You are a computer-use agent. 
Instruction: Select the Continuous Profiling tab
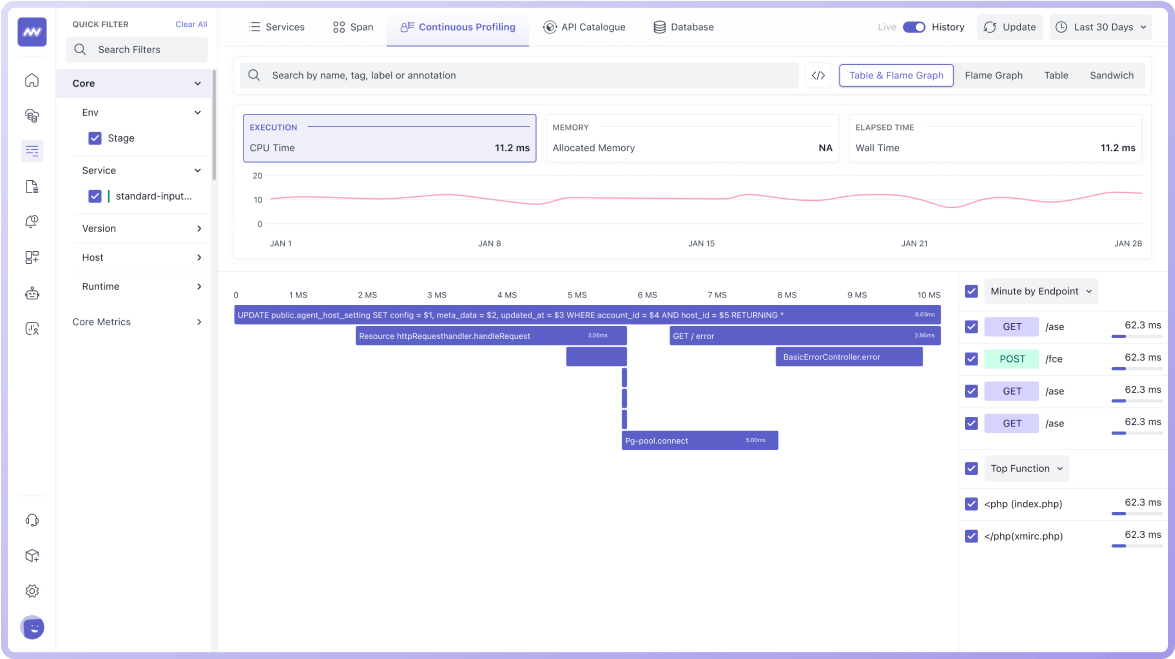pos(458,27)
